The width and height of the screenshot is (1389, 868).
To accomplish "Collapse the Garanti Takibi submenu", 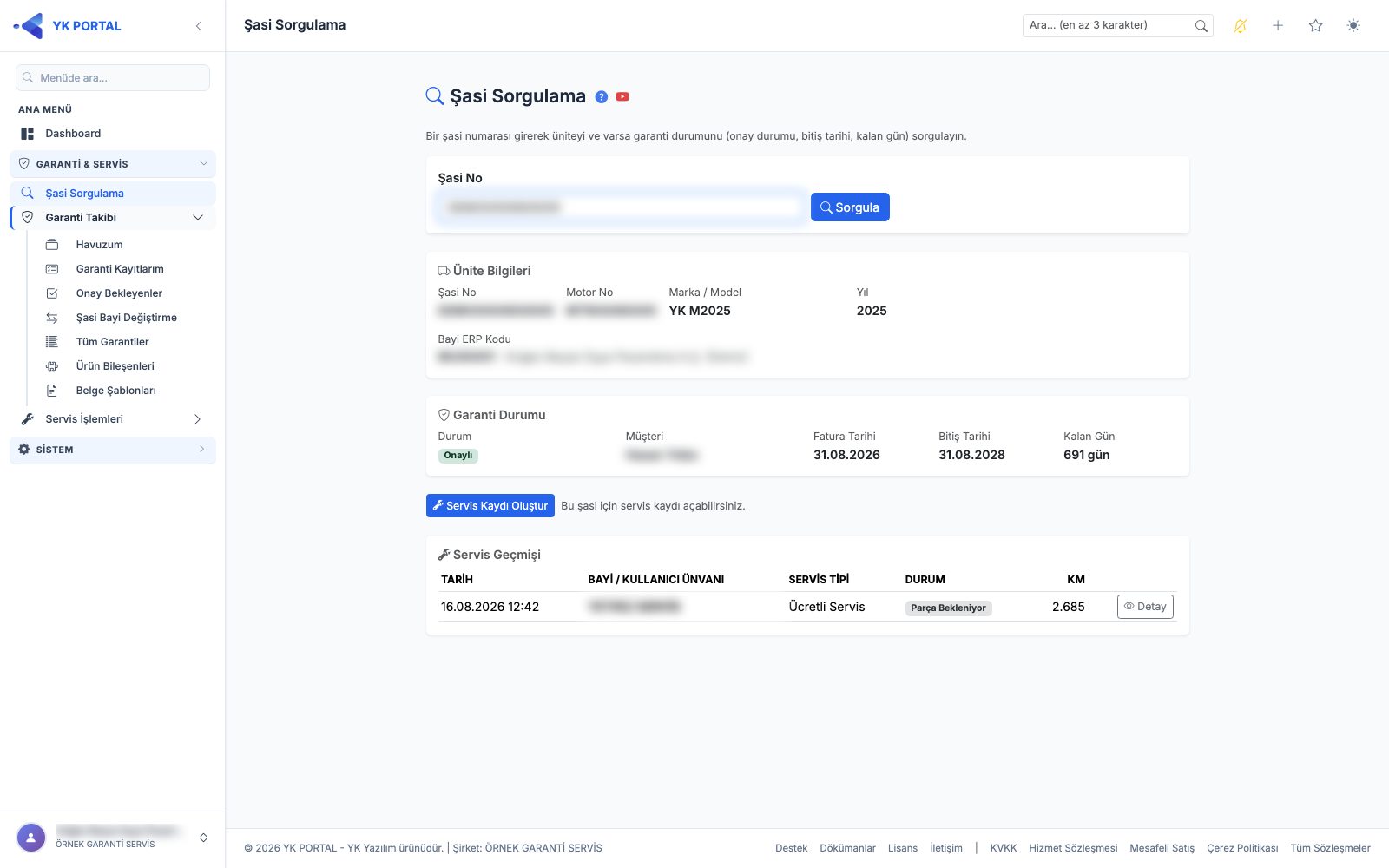I will (113, 218).
